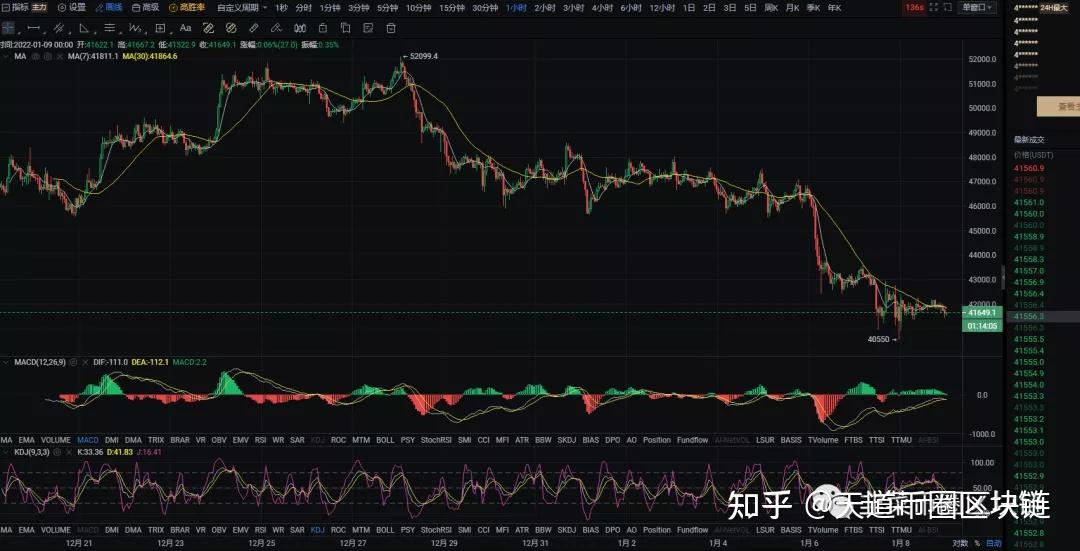The width and height of the screenshot is (1080, 551).
Task: Close the MACD indicator pane
Action: click(84, 362)
